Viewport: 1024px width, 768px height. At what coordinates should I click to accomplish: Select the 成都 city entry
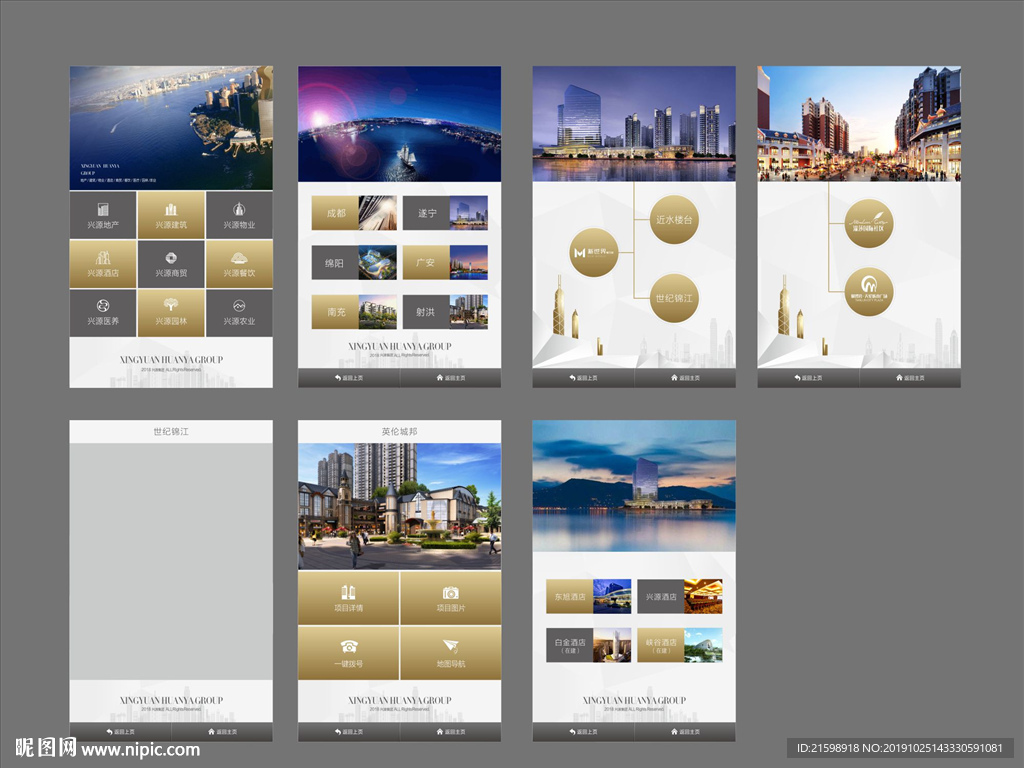pos(354,213)
